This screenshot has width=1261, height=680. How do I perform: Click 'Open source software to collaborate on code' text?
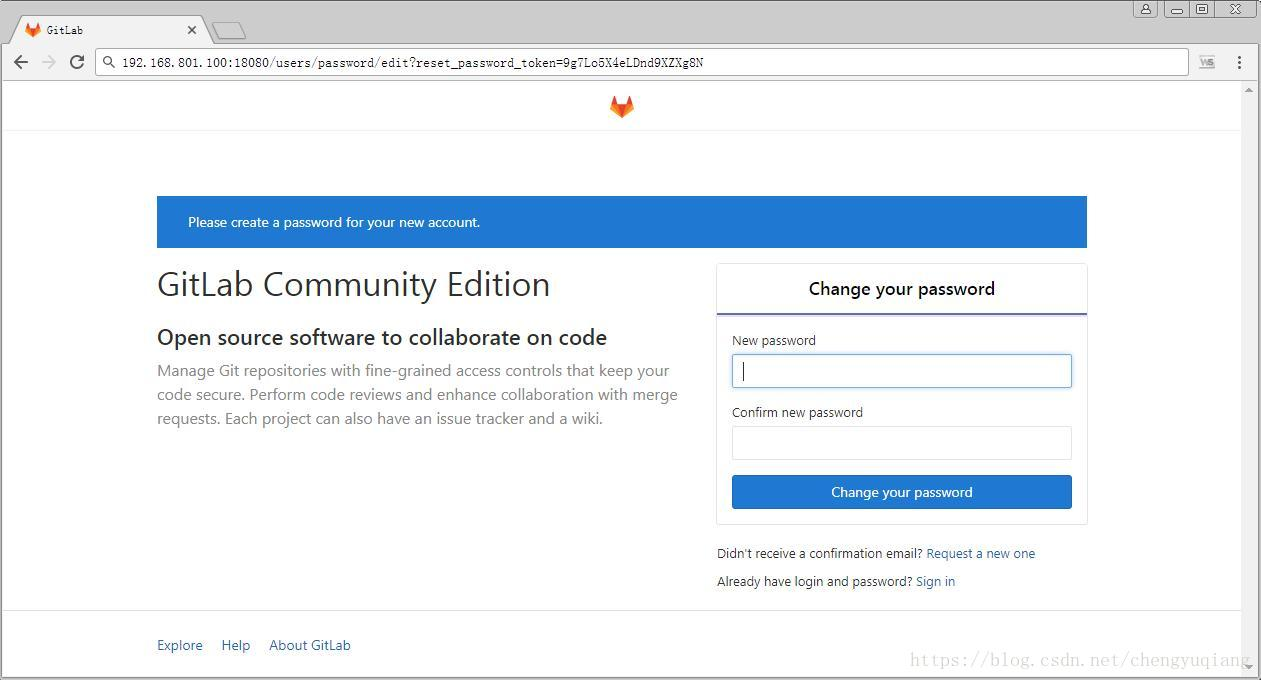tap(382, 337)
